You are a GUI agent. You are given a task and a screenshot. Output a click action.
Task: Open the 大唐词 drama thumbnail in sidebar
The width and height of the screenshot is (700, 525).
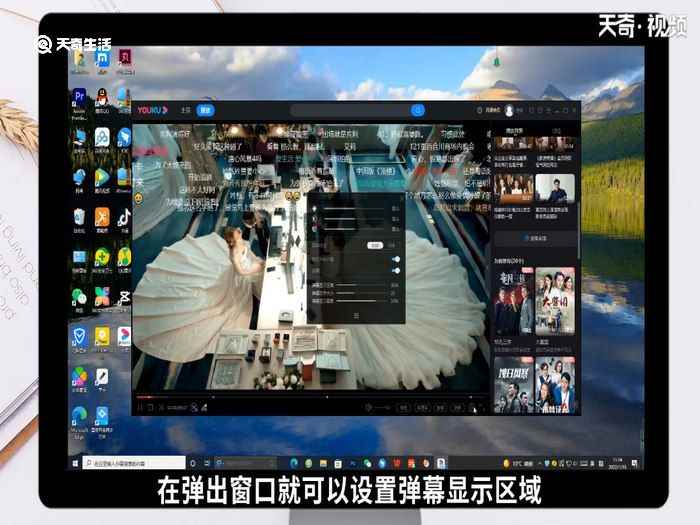(x=555, y=301)
